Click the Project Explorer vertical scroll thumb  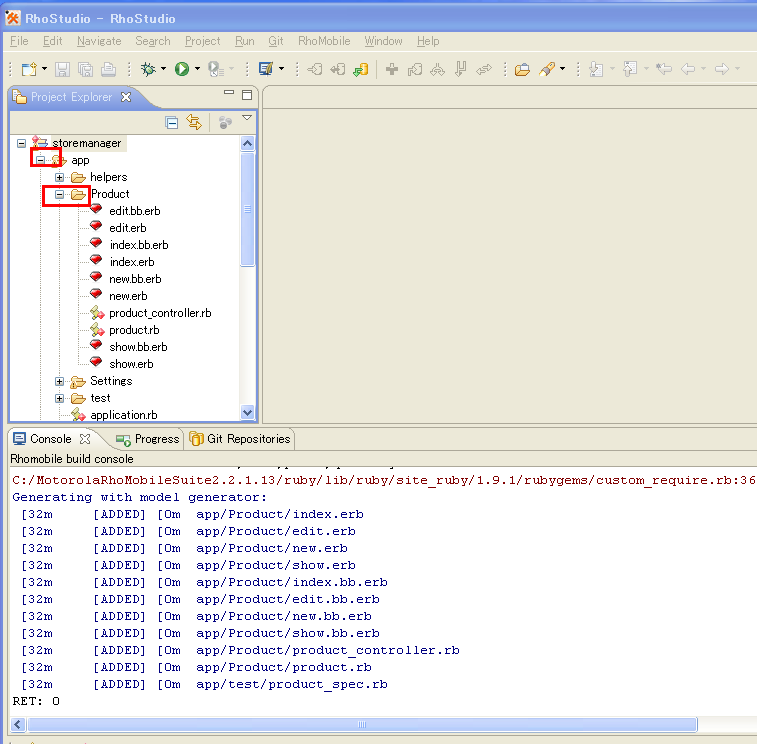click(x=247, y=210)
